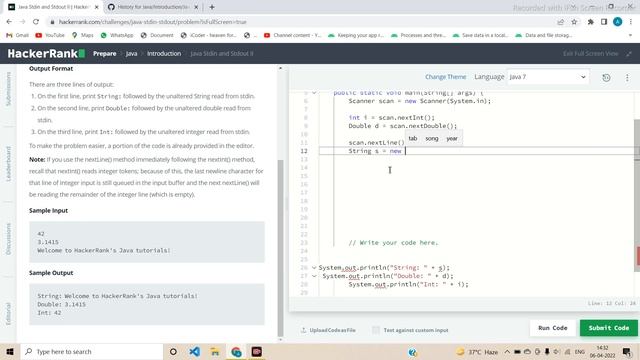
Task: Open the Editorial side tab
Action: 8,313
